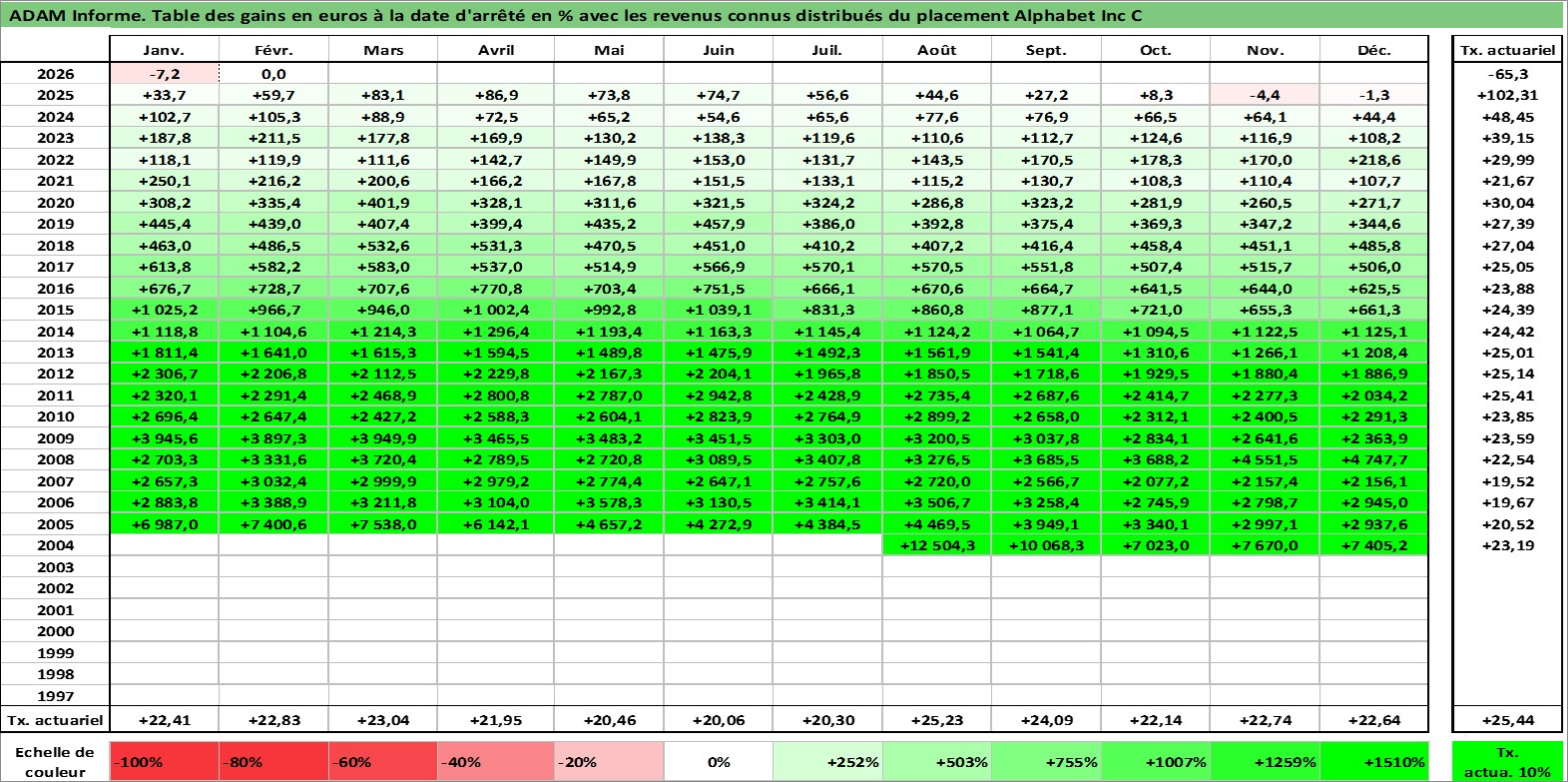This screenshot has height=782, width=1568.
Task: Select the "+23,19" actuarial rate for 2004
Action: tap(1507, 545)
